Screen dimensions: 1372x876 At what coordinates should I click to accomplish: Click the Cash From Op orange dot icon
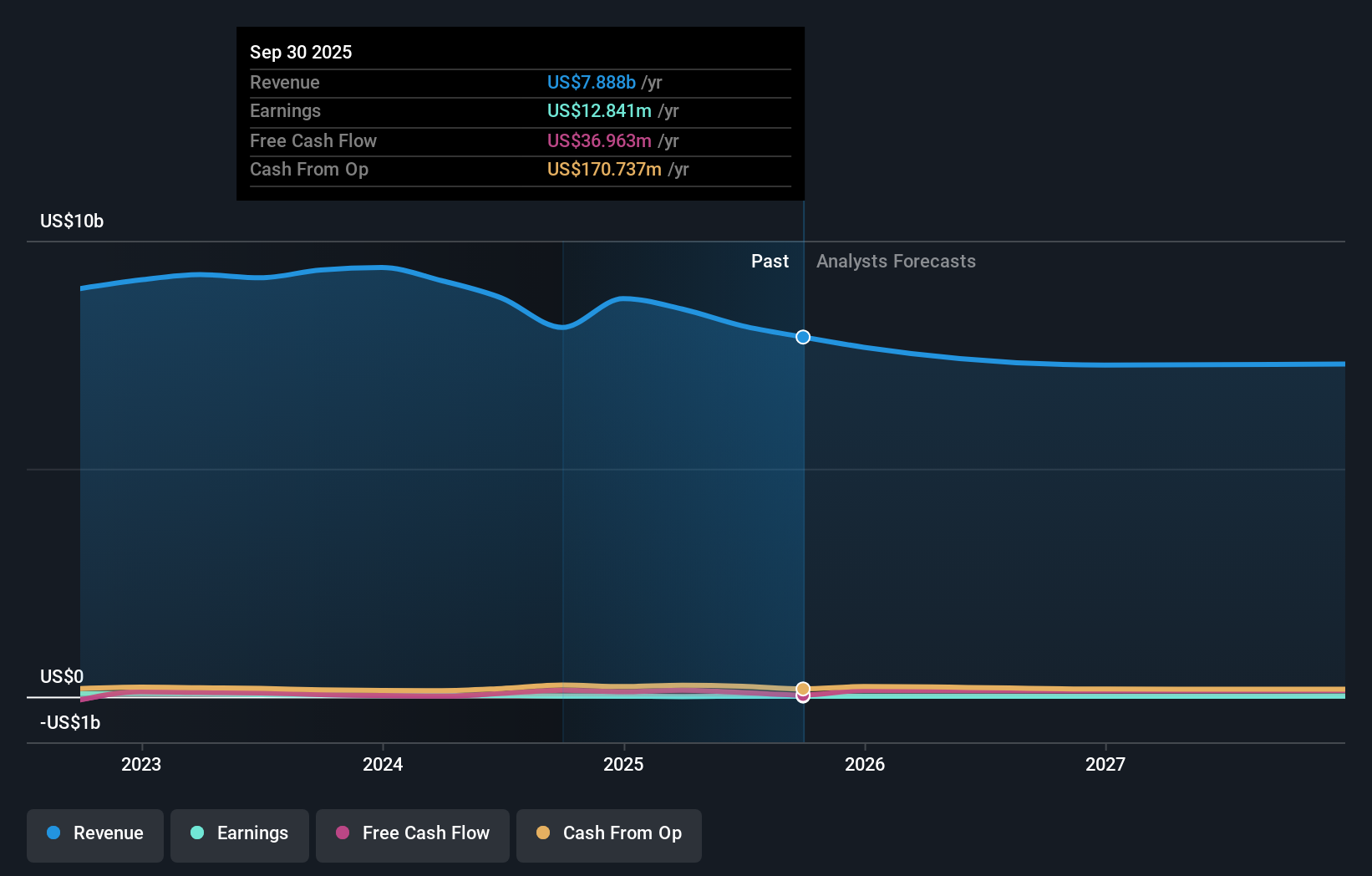pyautogui.click(x=543, y=833)
